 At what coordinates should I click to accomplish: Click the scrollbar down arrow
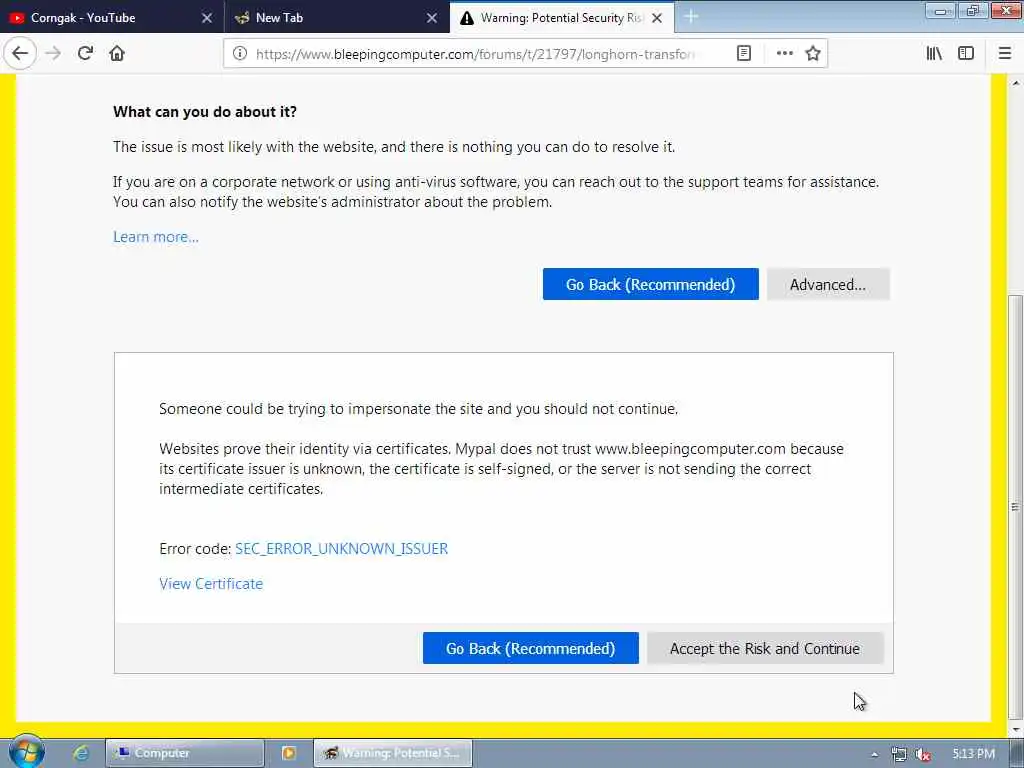coord(1016,731)
